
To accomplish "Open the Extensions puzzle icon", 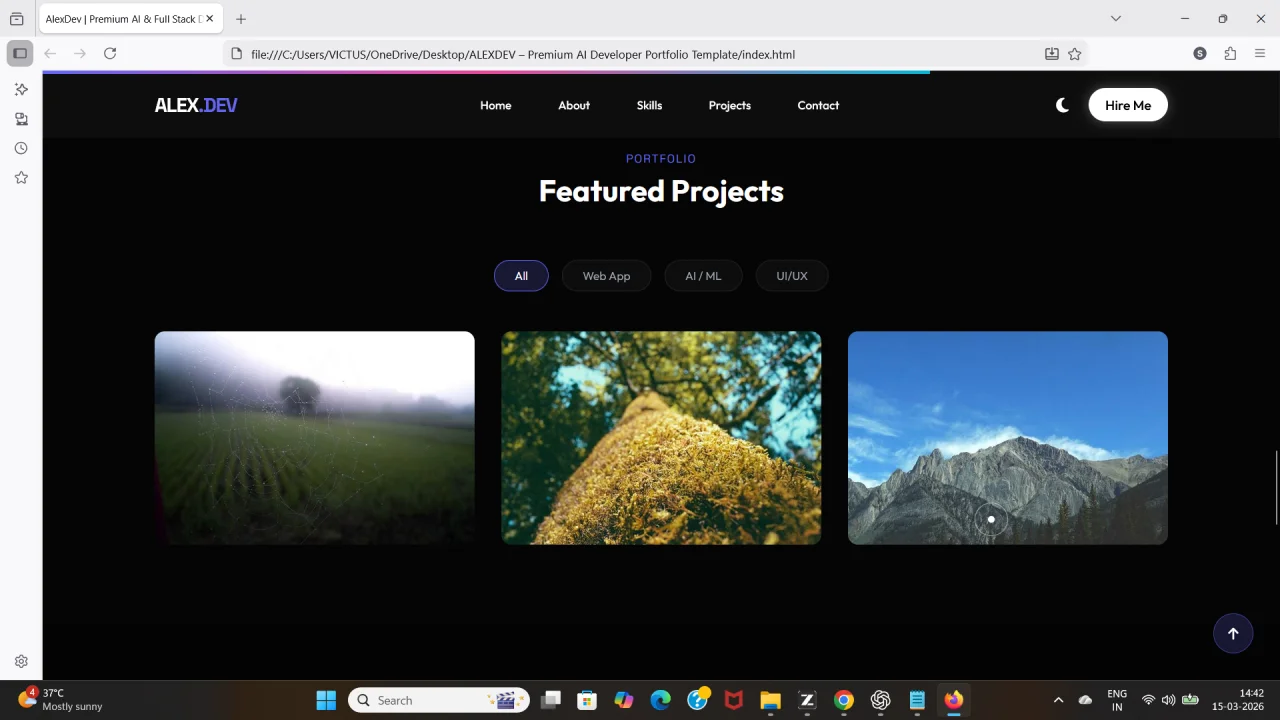I will coord(1230,54).
